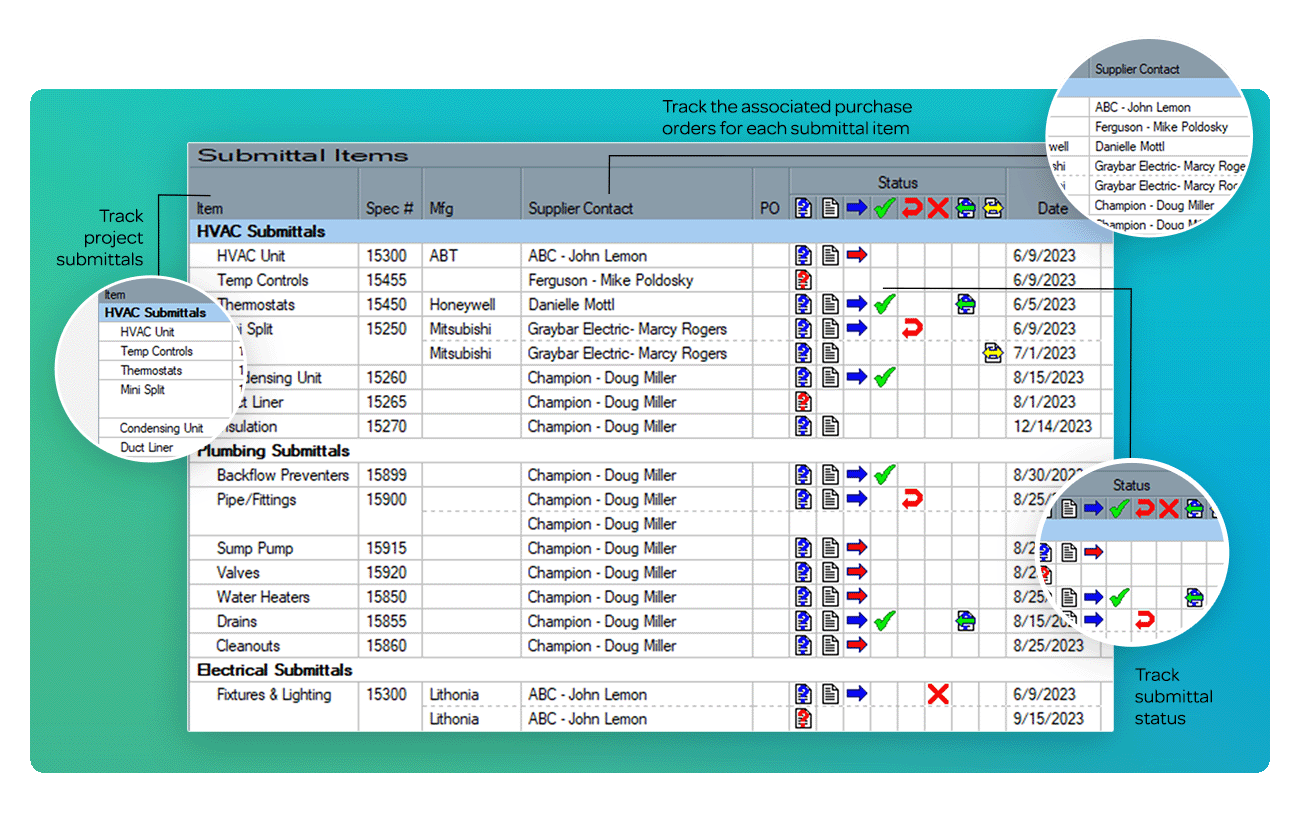Toggle the green check on Backflow Preventers row
1299x813 pixels.
coord(885,474)
